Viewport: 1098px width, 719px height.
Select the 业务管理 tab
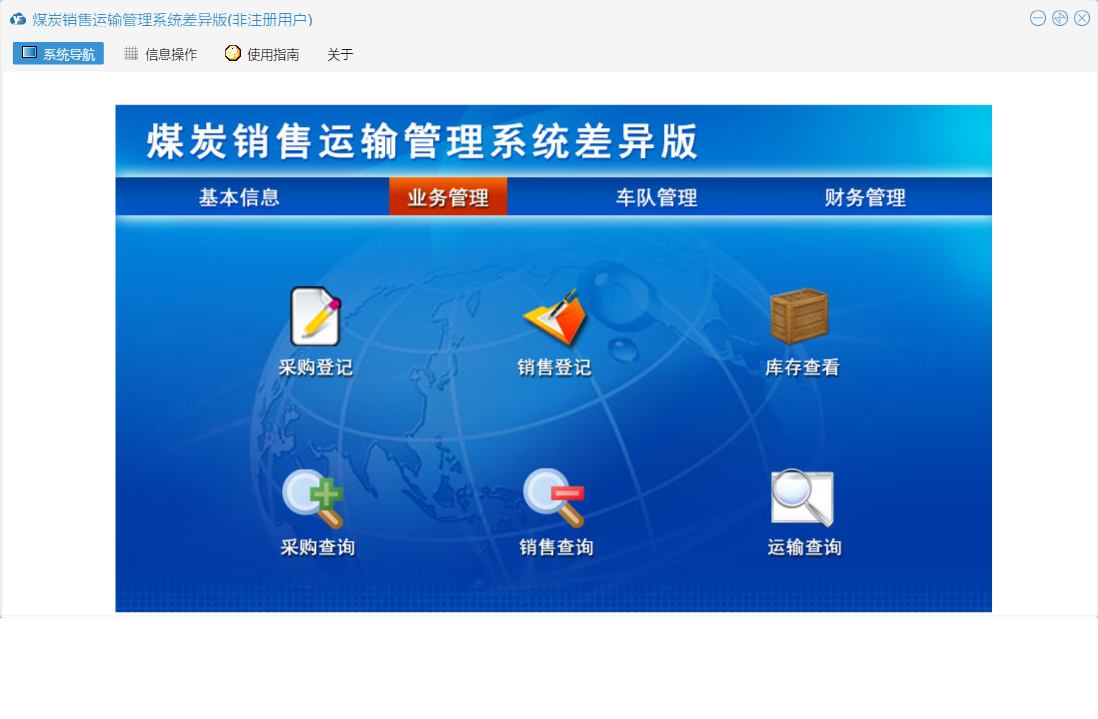pyautogui.click(x=448, y=198)
